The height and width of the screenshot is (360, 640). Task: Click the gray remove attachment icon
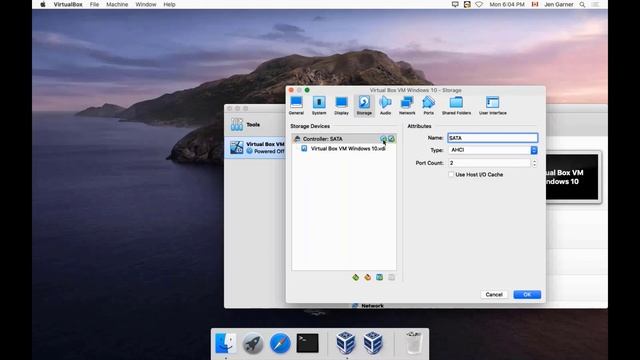(x=391, y=277)
